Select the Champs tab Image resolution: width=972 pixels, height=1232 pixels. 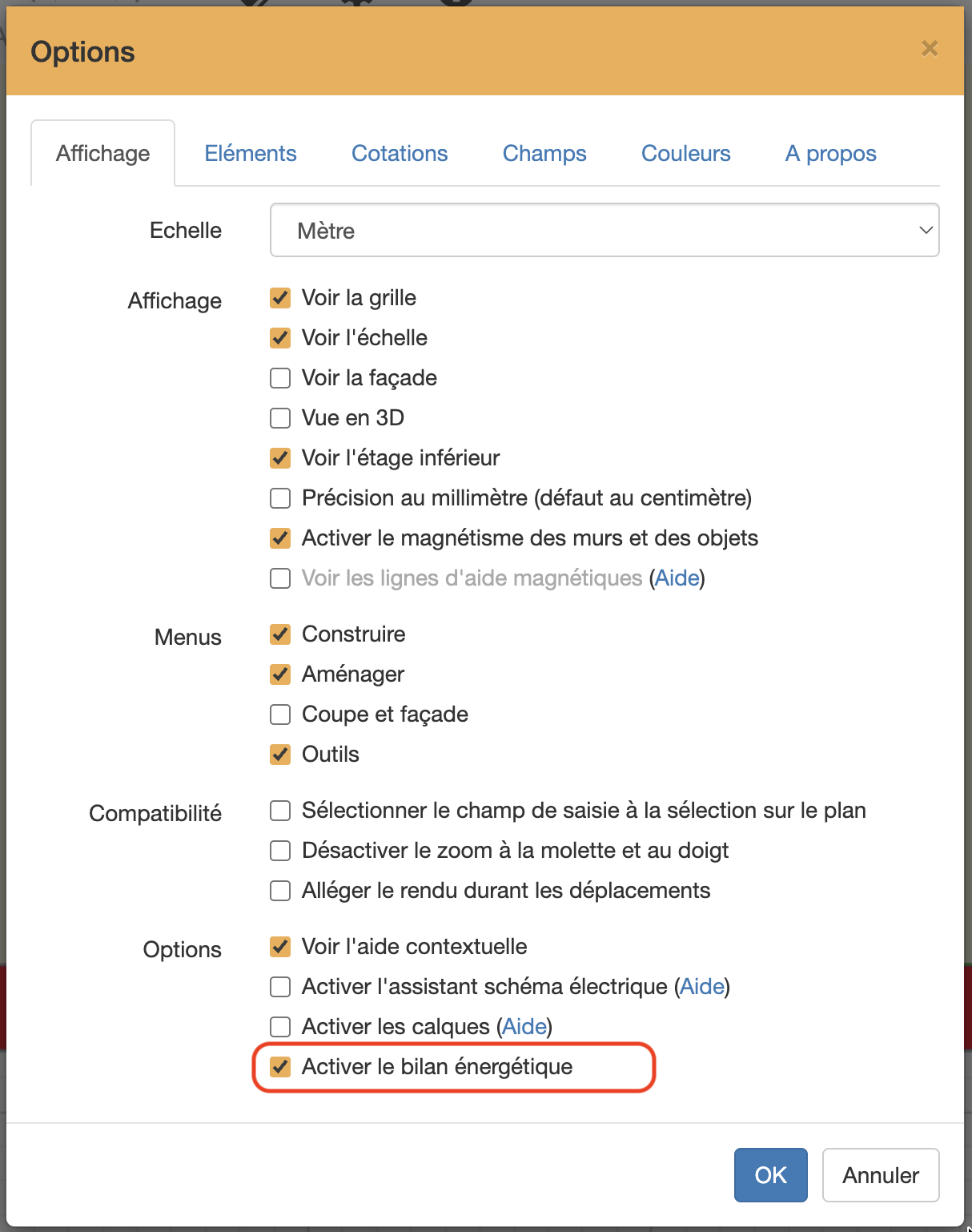coord(544,153)
